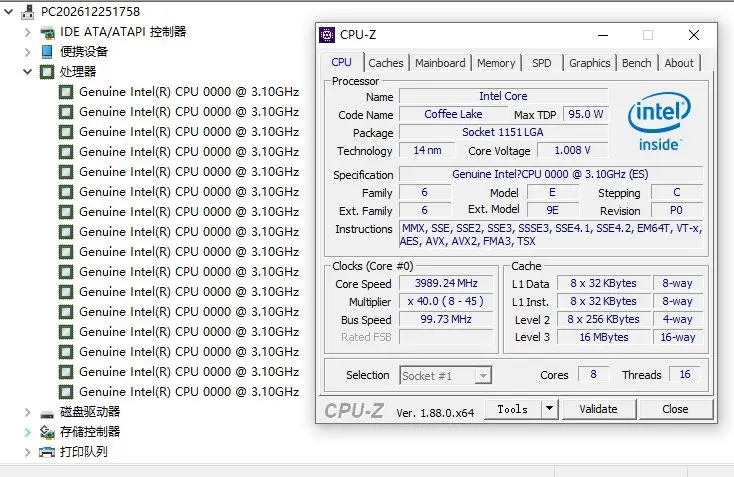Click the Code Name value 'Coffee Lake'
Viewport: 734px width, 477px height.
point(453,114)
